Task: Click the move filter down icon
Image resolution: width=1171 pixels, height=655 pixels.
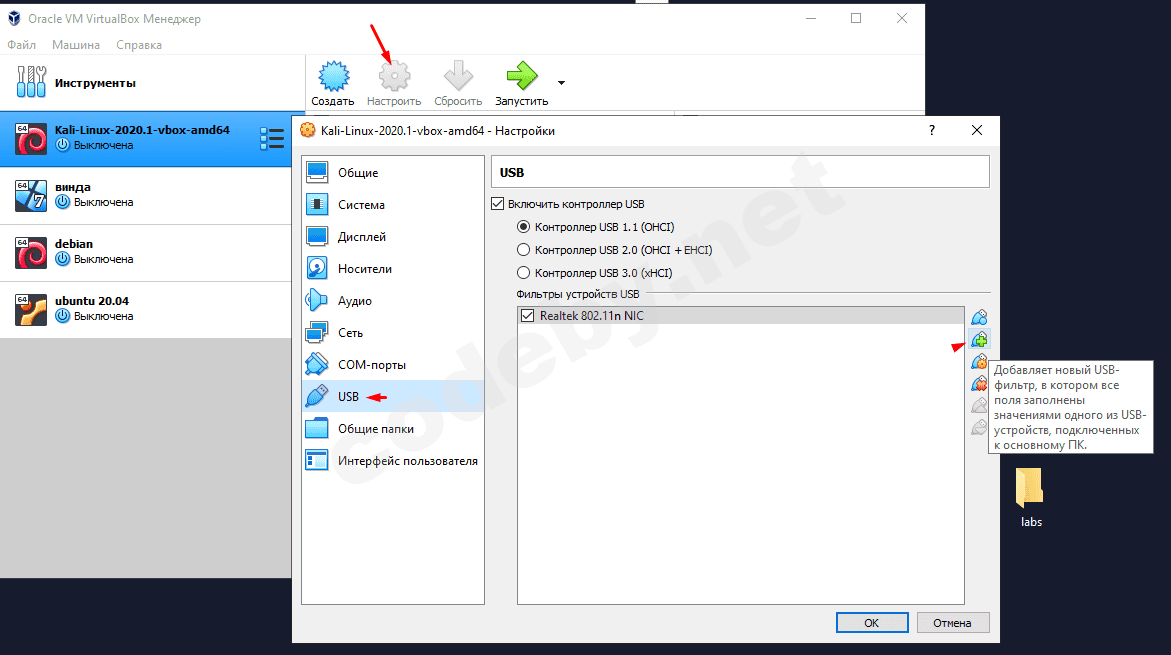Action: coord(979,427)
